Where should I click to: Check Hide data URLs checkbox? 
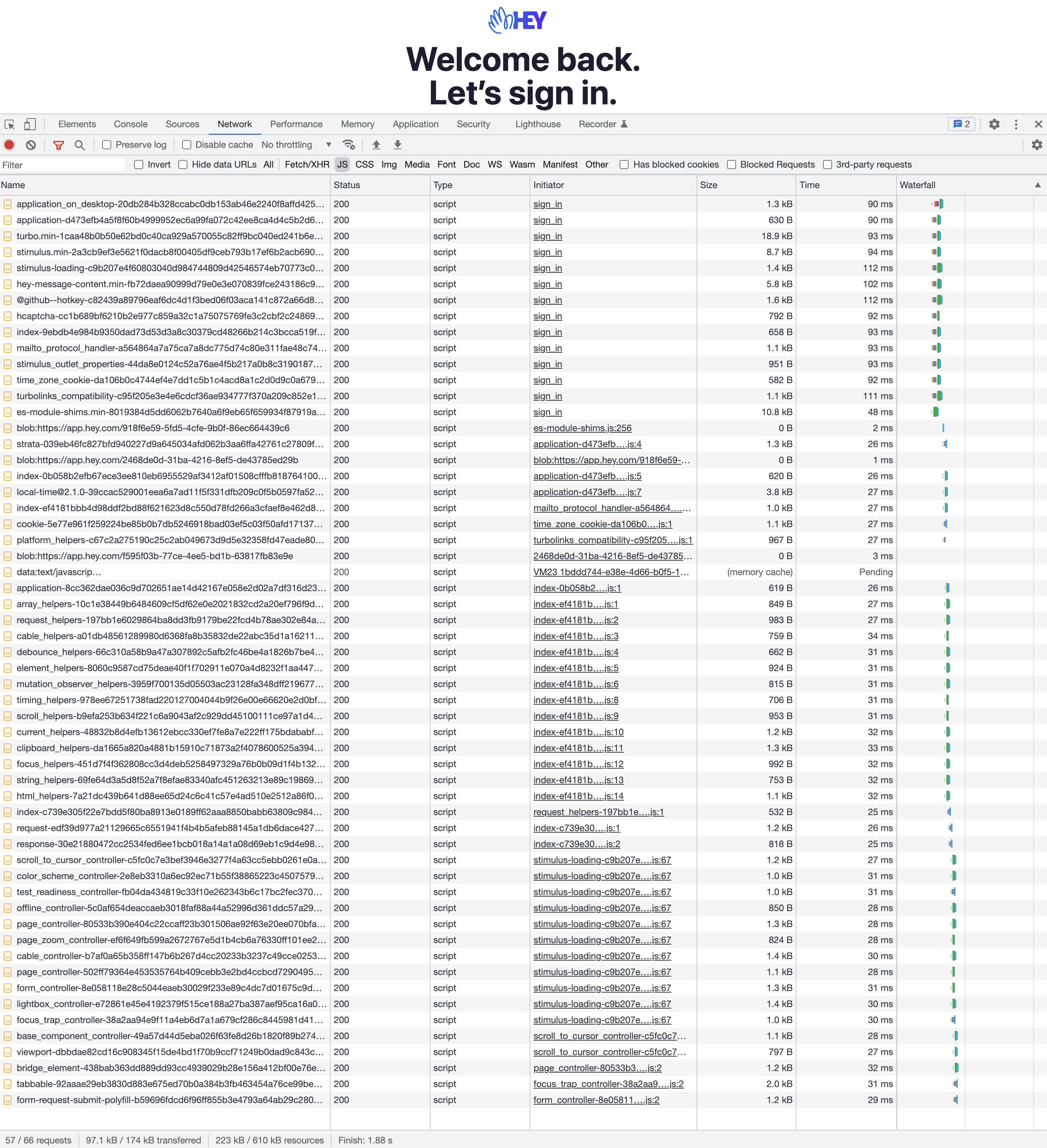coord(183,165)
